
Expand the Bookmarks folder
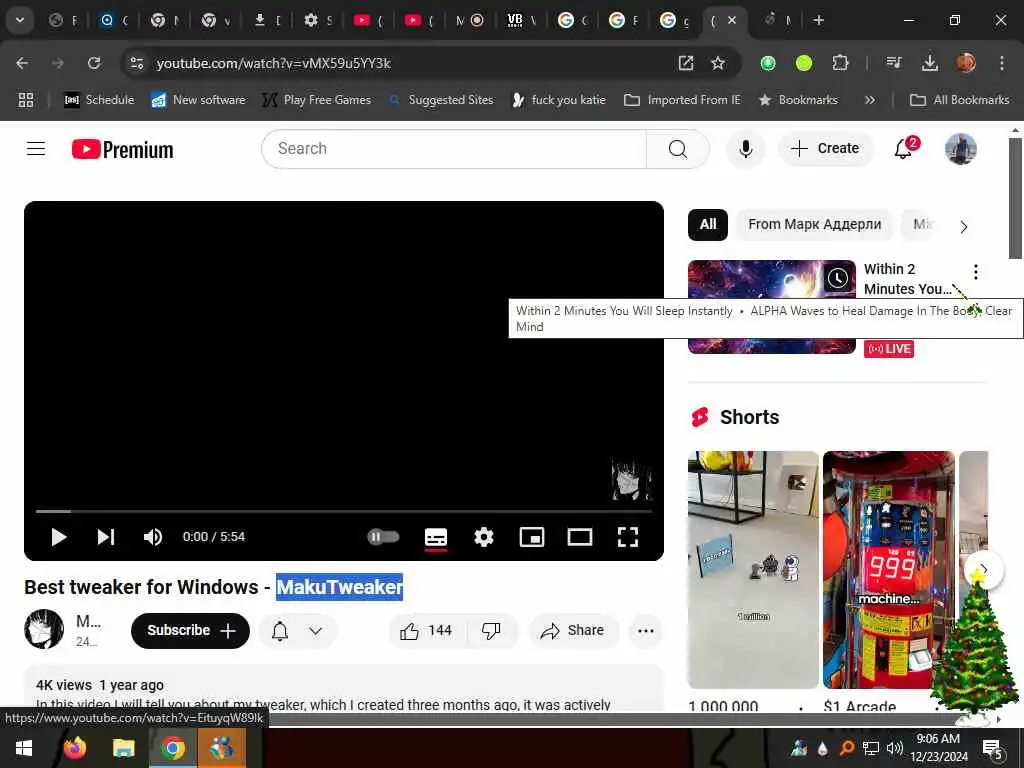[798, 100]
